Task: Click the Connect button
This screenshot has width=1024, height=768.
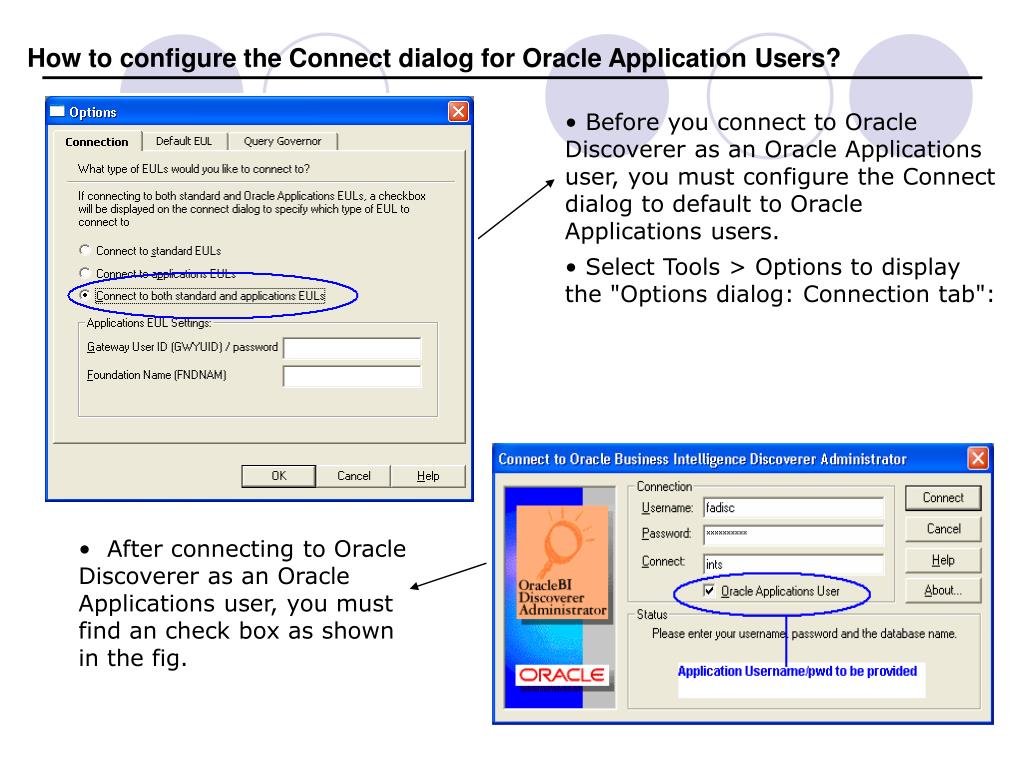Action: pos(943,498)
